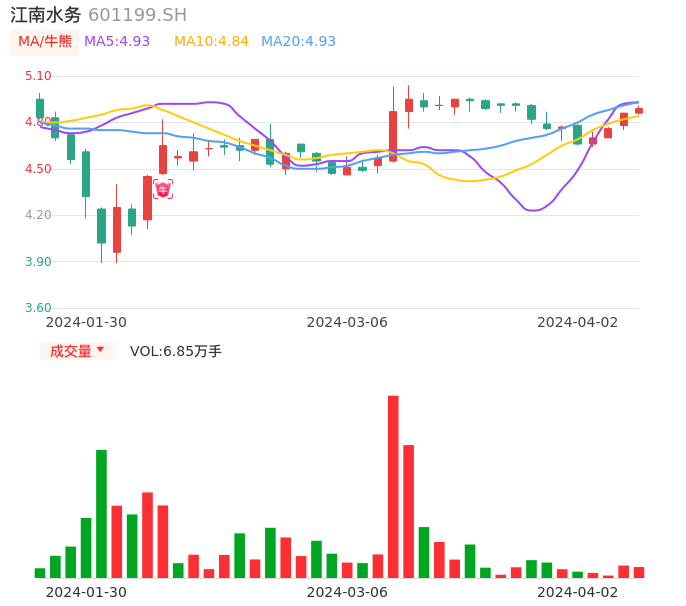Click the 2024-03-06 date on price chart
Screen dimensions: 686x606
(x=347, y=322)
